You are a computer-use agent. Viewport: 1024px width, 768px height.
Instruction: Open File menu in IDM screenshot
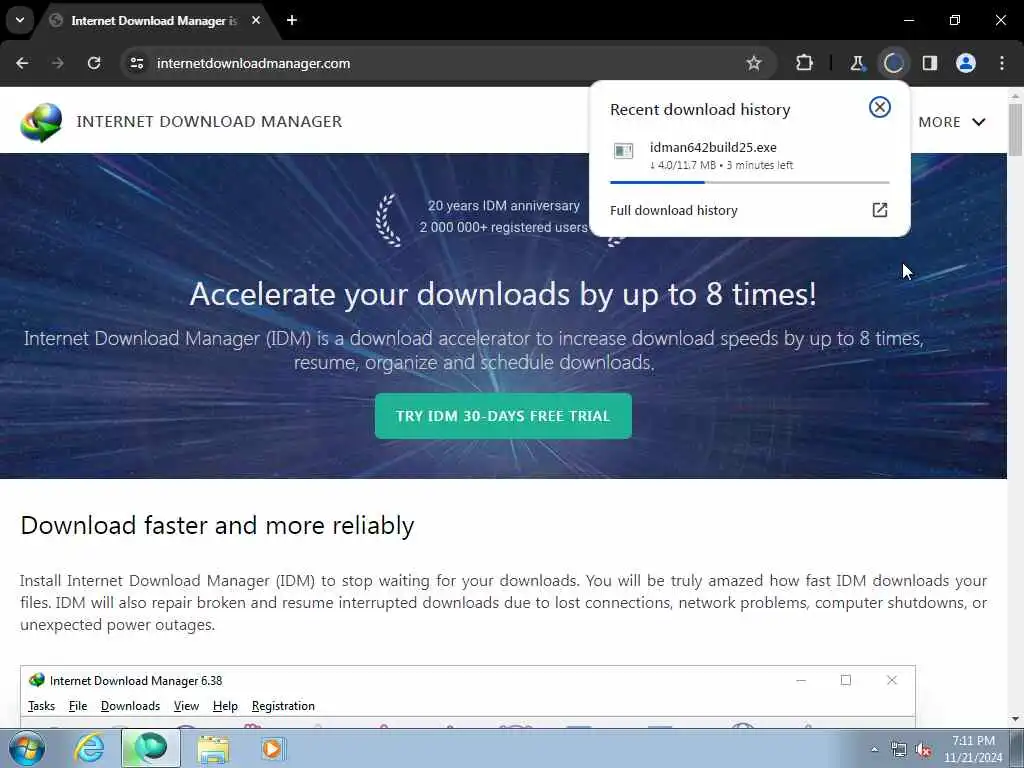point(78,706)
